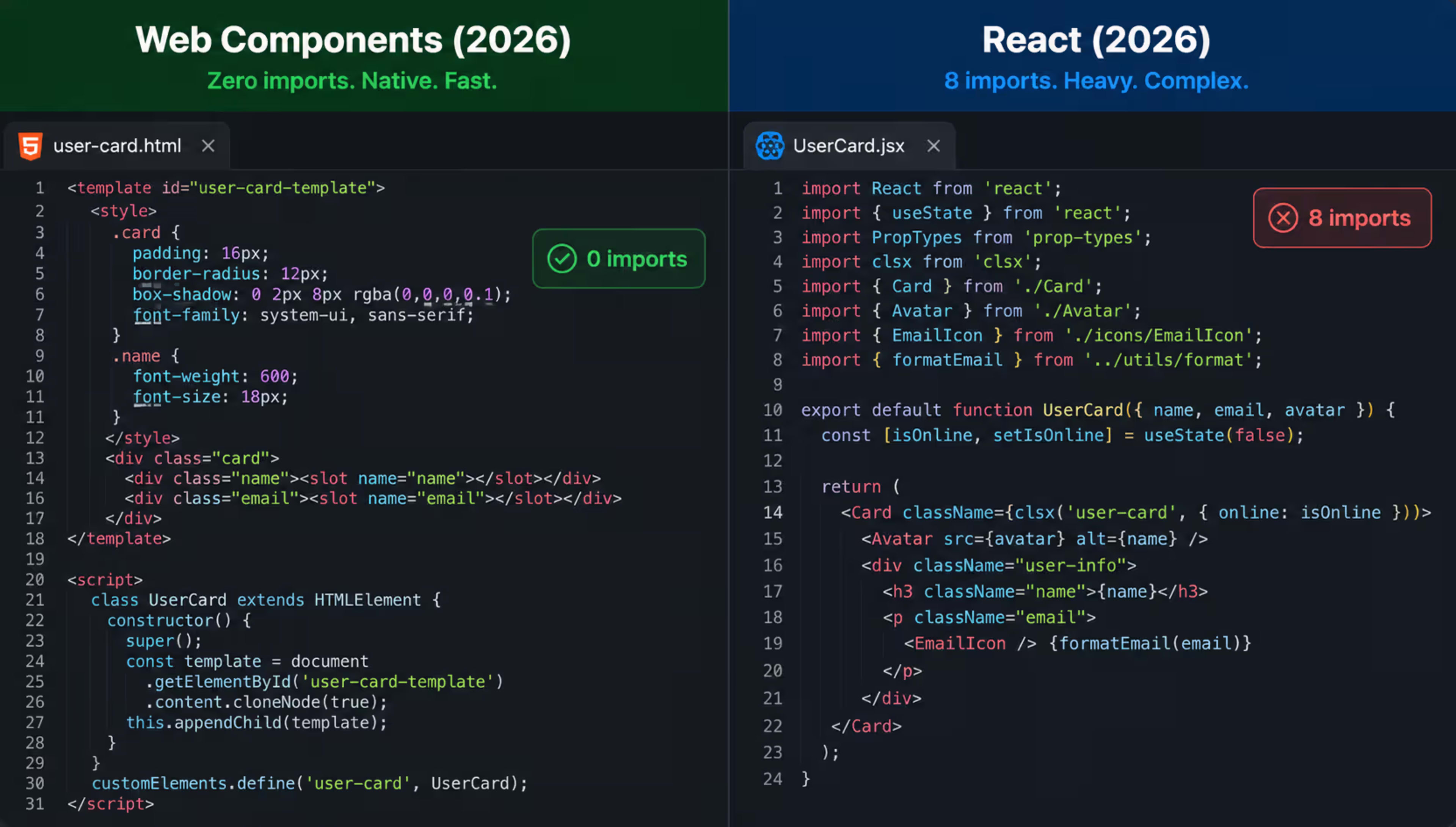The height and width of the screenshot is (827, 1456).
Task: Click 'const template = document' line
Action: click(247, 661)
